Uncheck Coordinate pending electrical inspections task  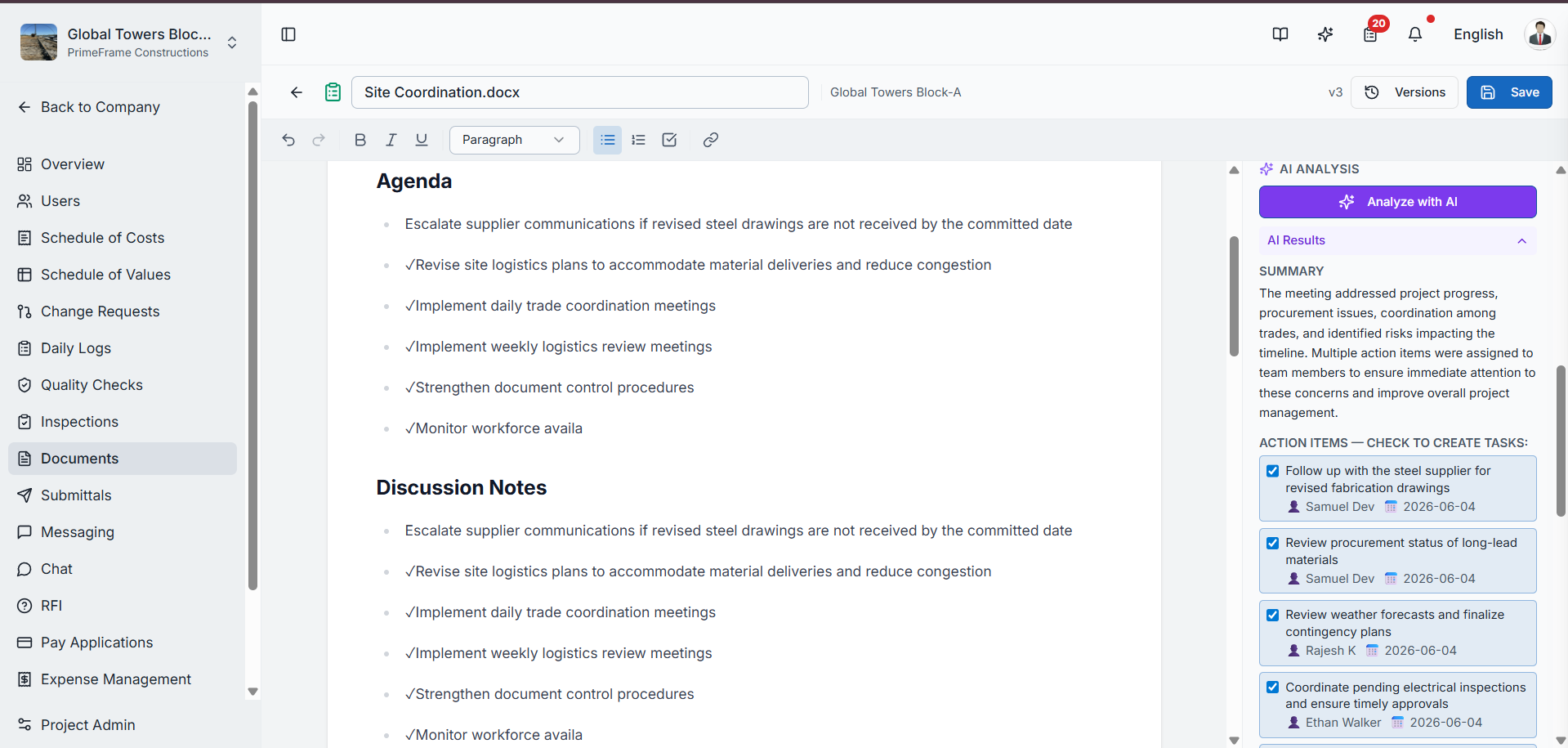click(1272, 688)
